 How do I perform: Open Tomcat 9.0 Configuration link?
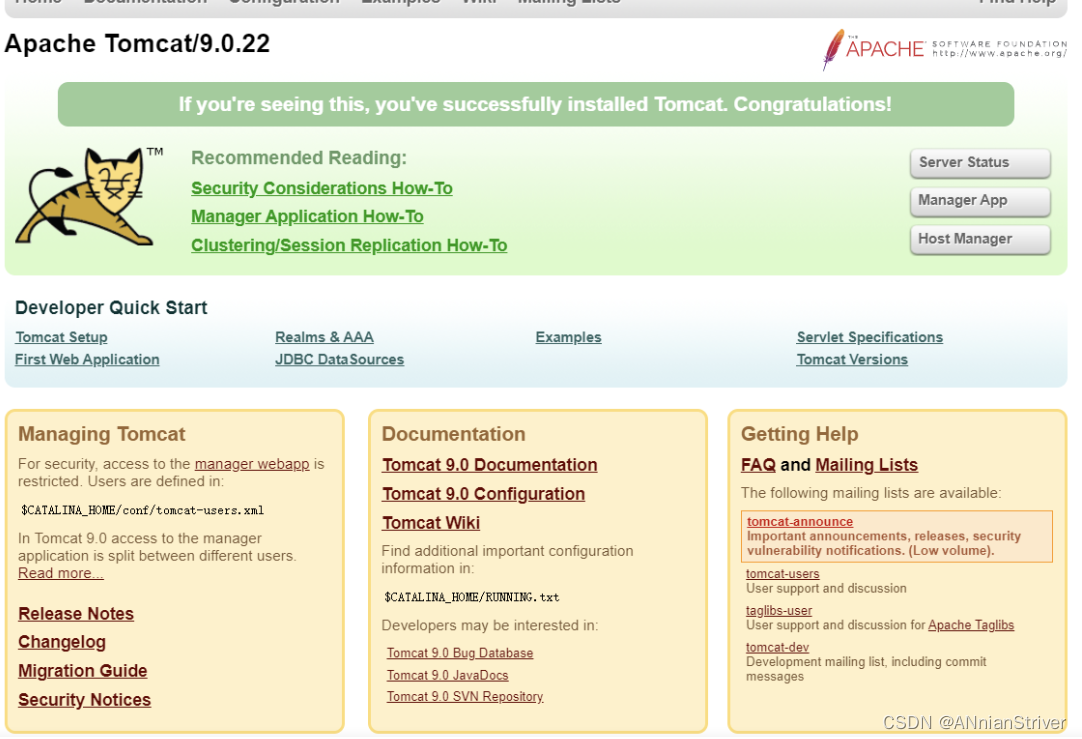point(484,494)
